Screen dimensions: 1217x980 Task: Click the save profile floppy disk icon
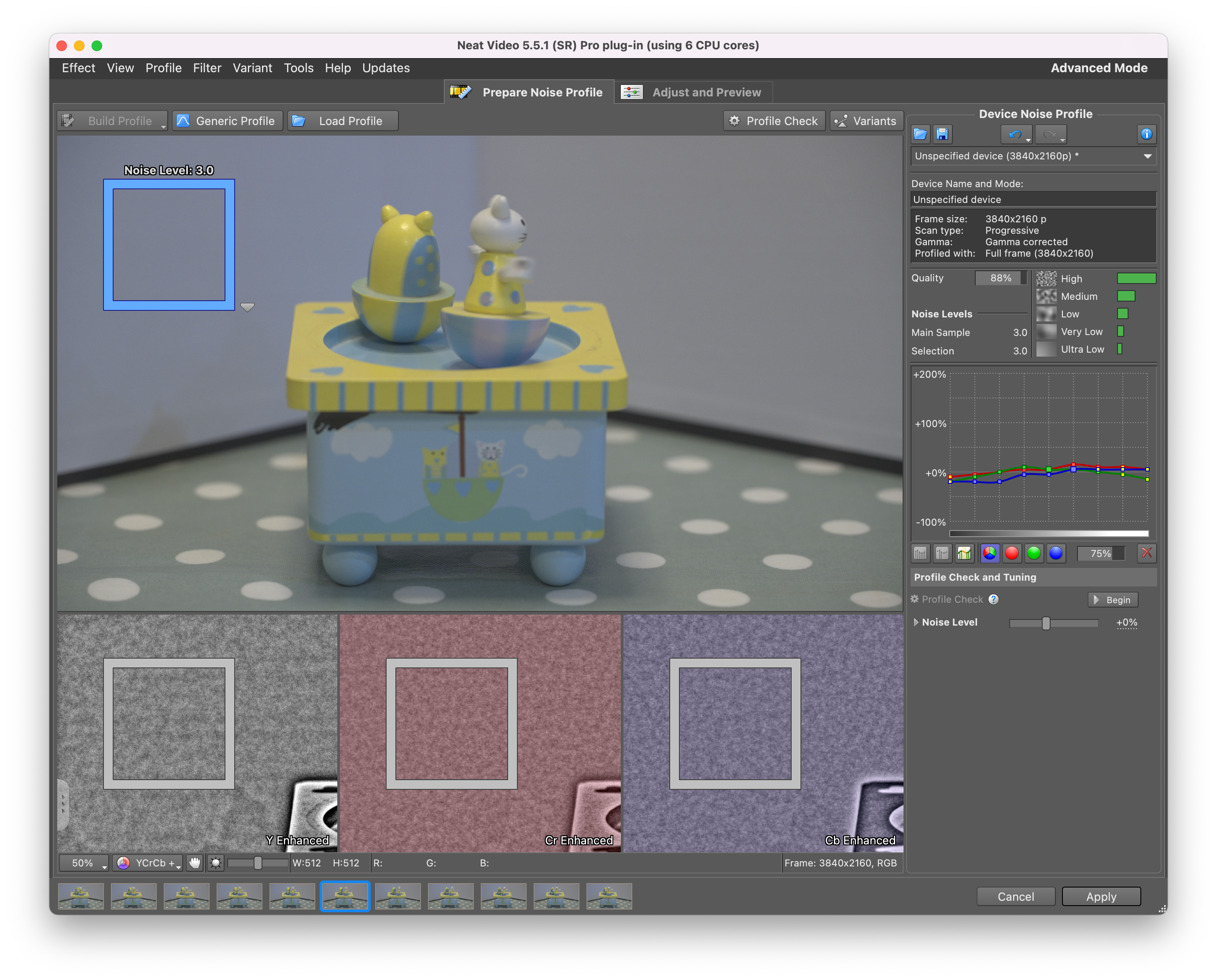(x=942, y=134)
